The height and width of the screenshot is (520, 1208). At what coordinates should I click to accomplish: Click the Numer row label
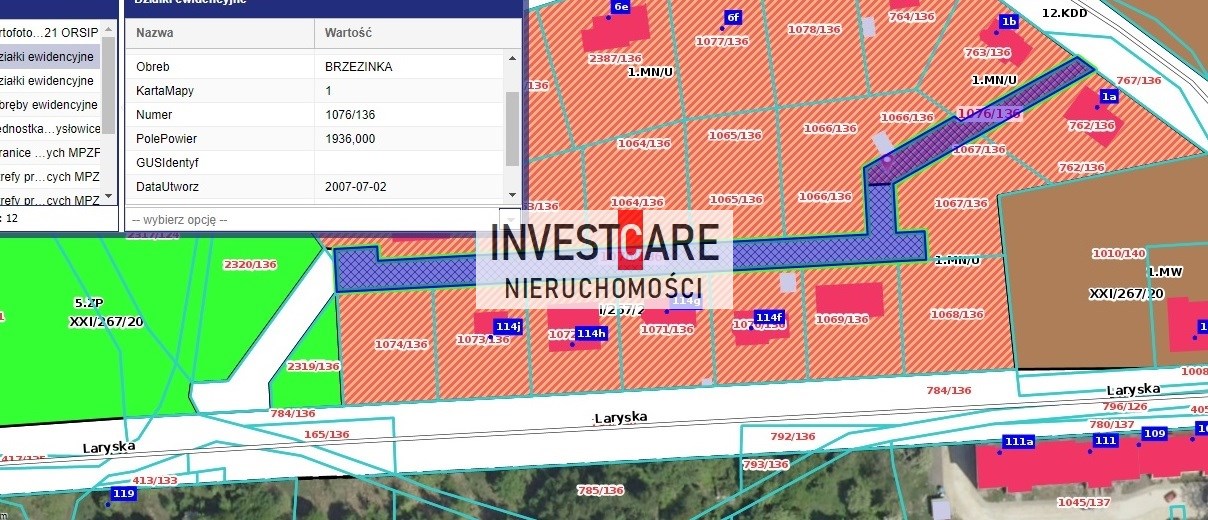[154, 115]
